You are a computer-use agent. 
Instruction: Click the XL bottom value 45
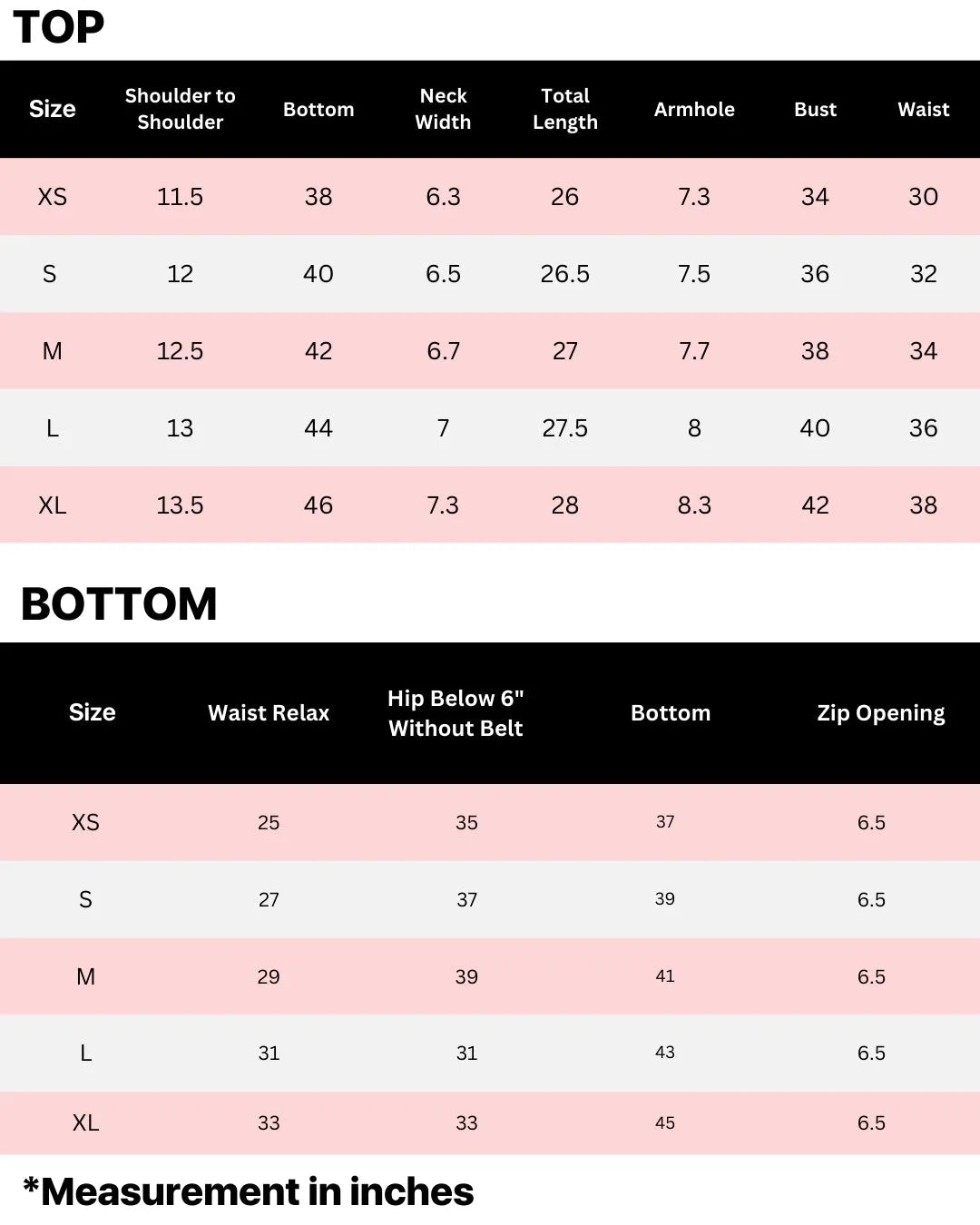[x=665, y=1123]
